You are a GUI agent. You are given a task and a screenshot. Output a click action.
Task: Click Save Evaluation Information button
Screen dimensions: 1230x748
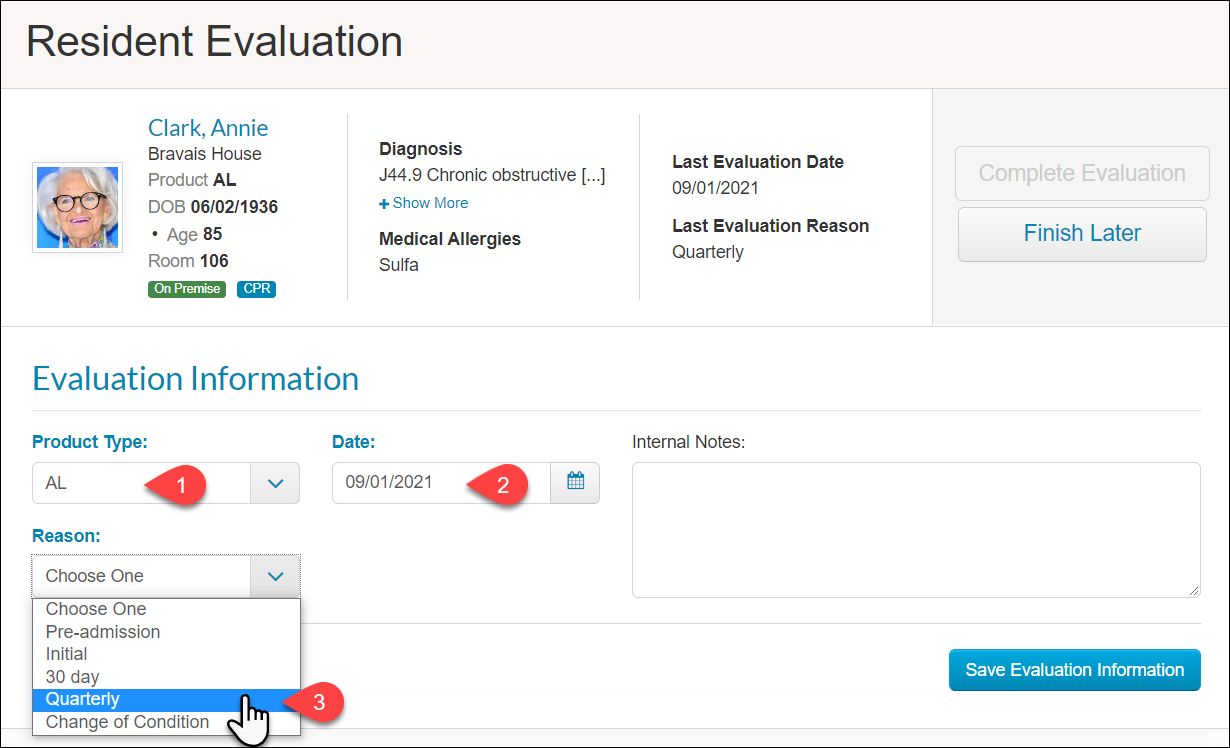(x=1075, y=670)
